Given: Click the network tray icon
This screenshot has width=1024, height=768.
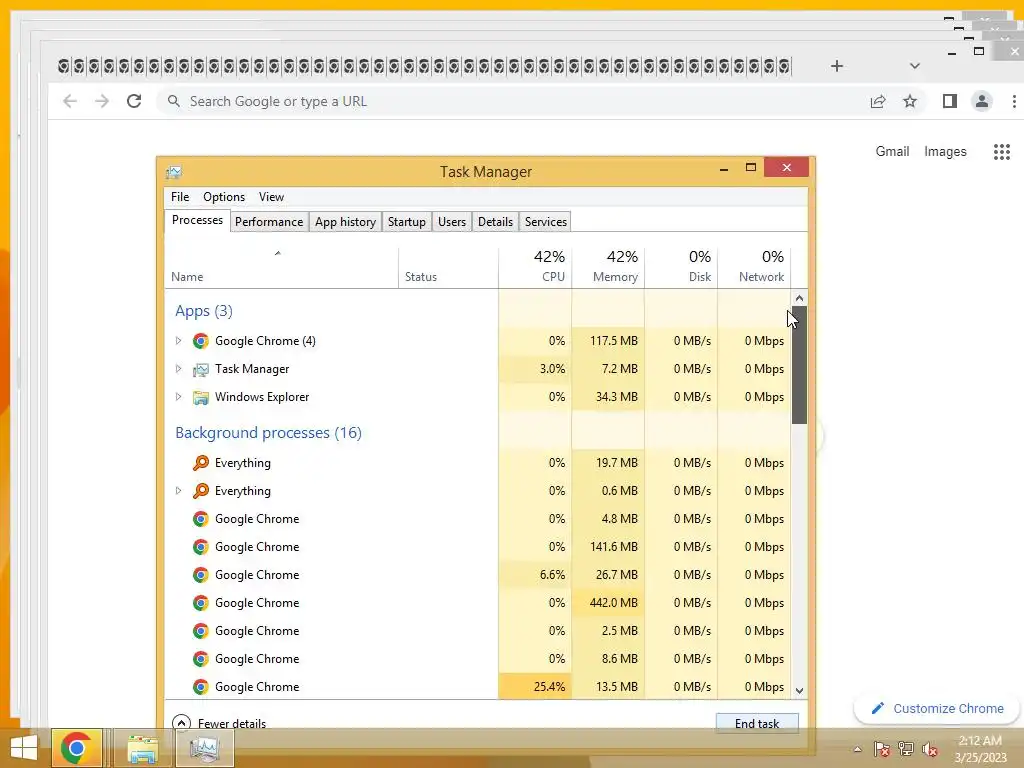Looking at the screenshot, I should pyautogui.click(x=906, y=749).
